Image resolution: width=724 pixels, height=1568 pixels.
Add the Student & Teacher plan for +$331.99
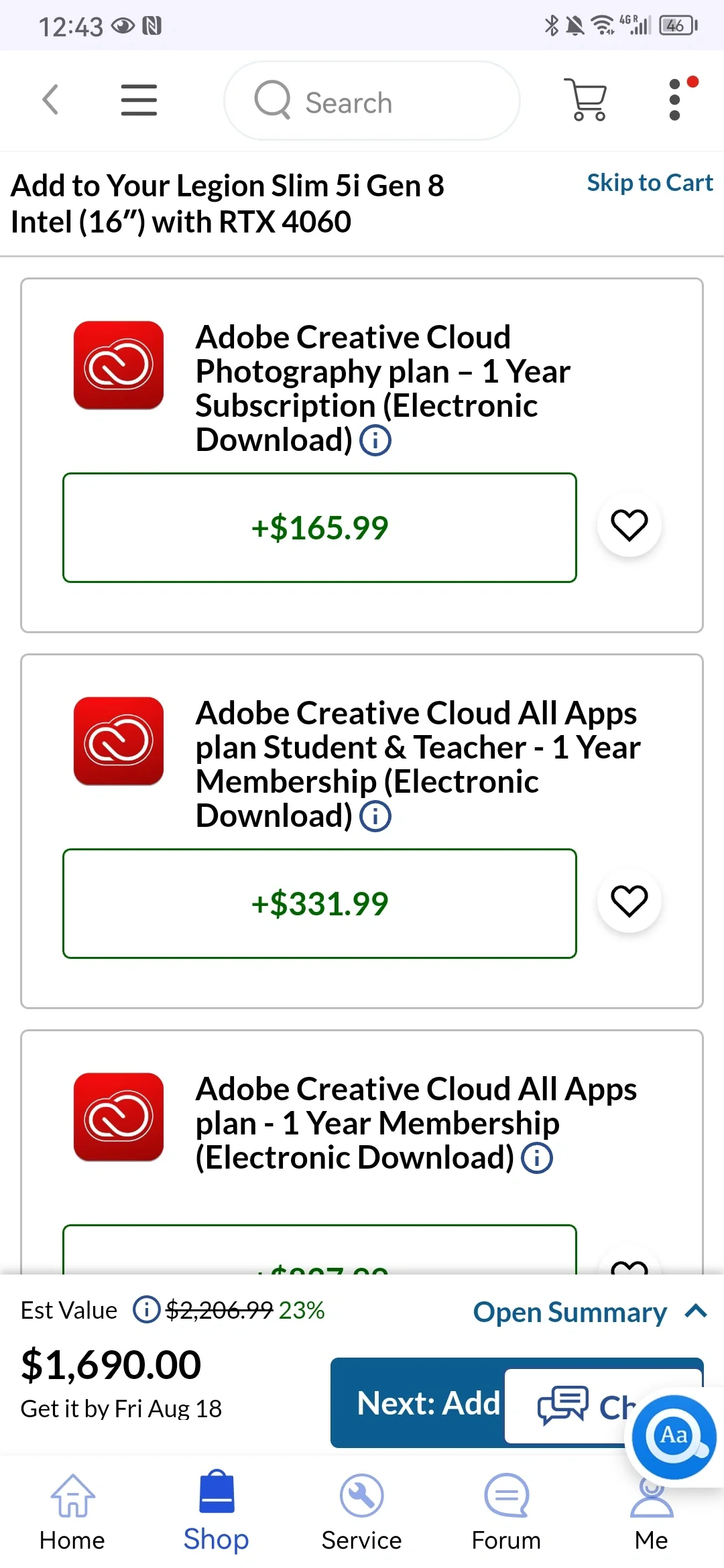coord(319,904)
